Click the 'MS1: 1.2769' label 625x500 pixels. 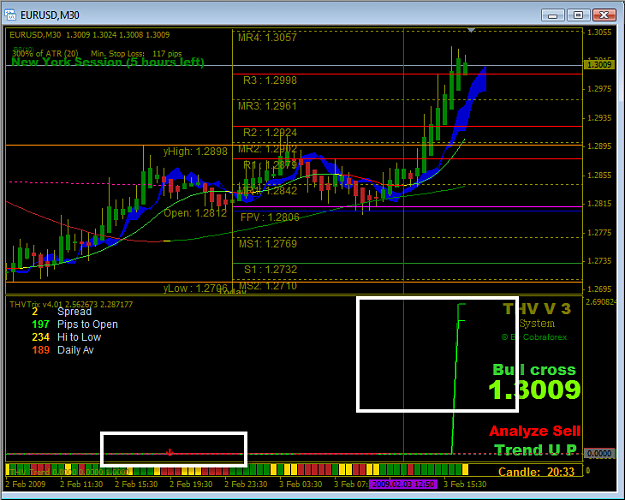268,244
